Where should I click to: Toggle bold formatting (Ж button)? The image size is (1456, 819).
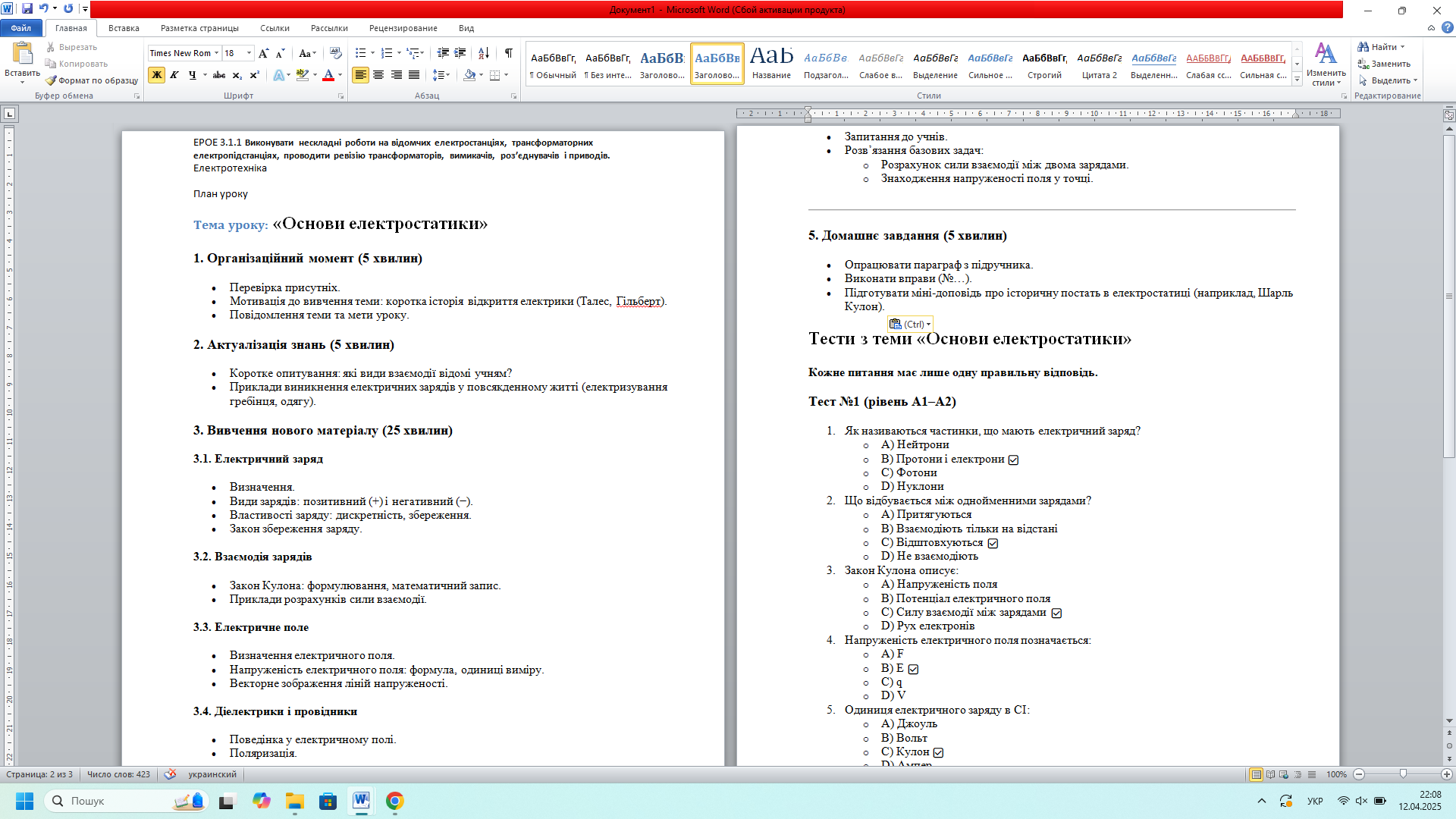pos(157,75)
